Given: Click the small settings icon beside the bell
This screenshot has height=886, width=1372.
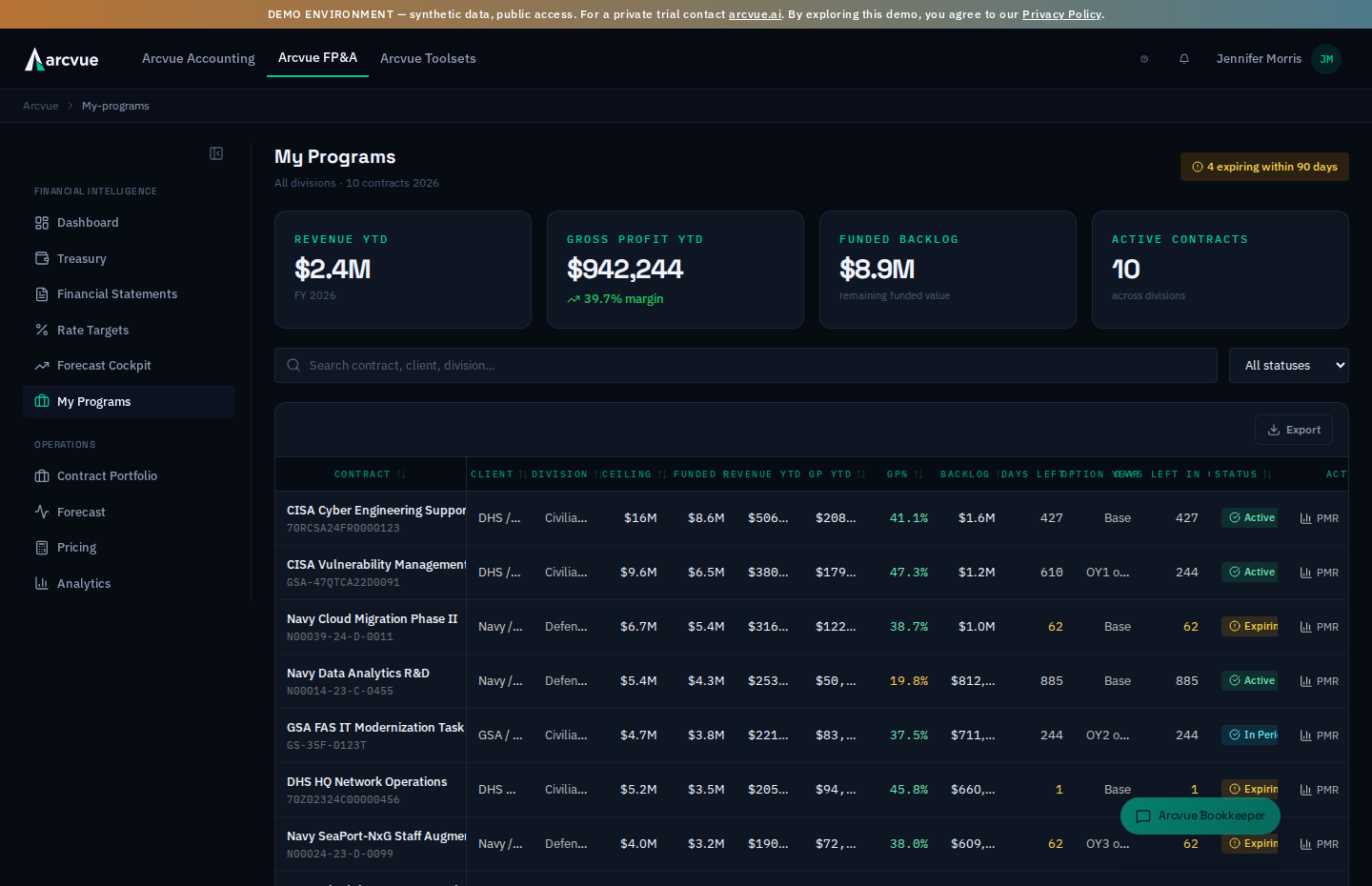Looking at the screenshot, I should (1144, 59).
